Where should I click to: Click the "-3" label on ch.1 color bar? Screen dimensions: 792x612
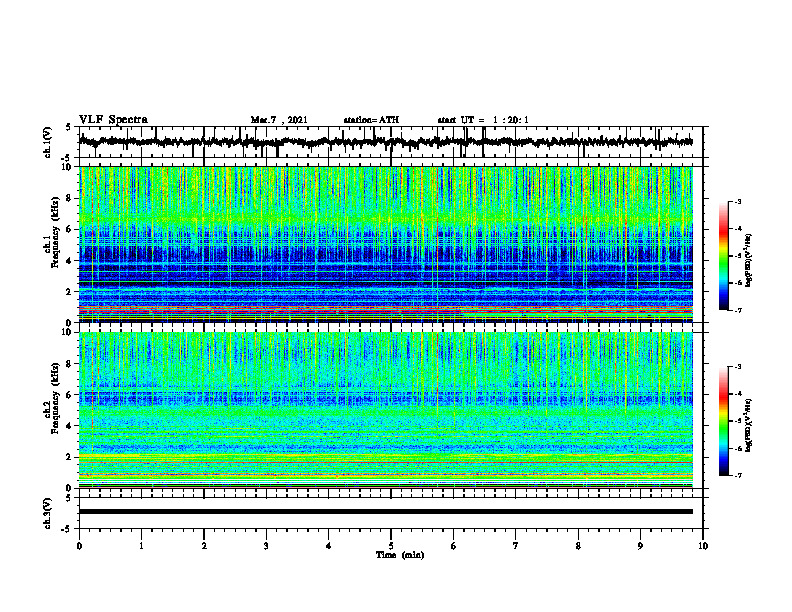click(737, 201)
